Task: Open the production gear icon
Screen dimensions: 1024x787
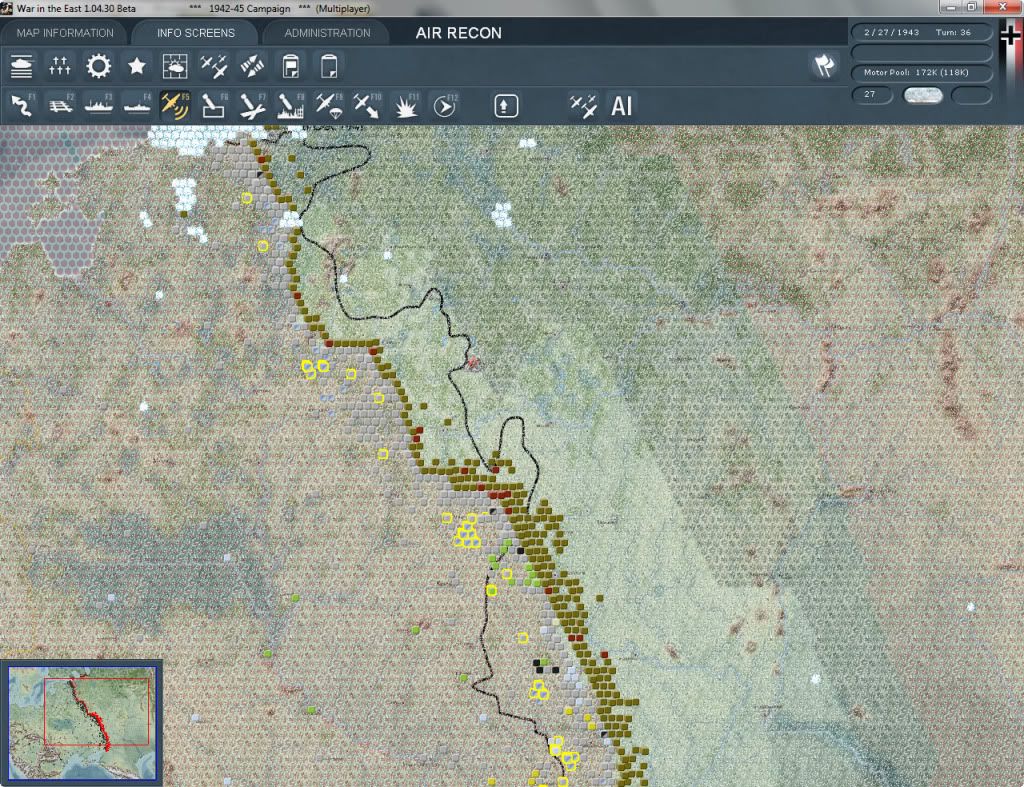Action: click(98, 66)
